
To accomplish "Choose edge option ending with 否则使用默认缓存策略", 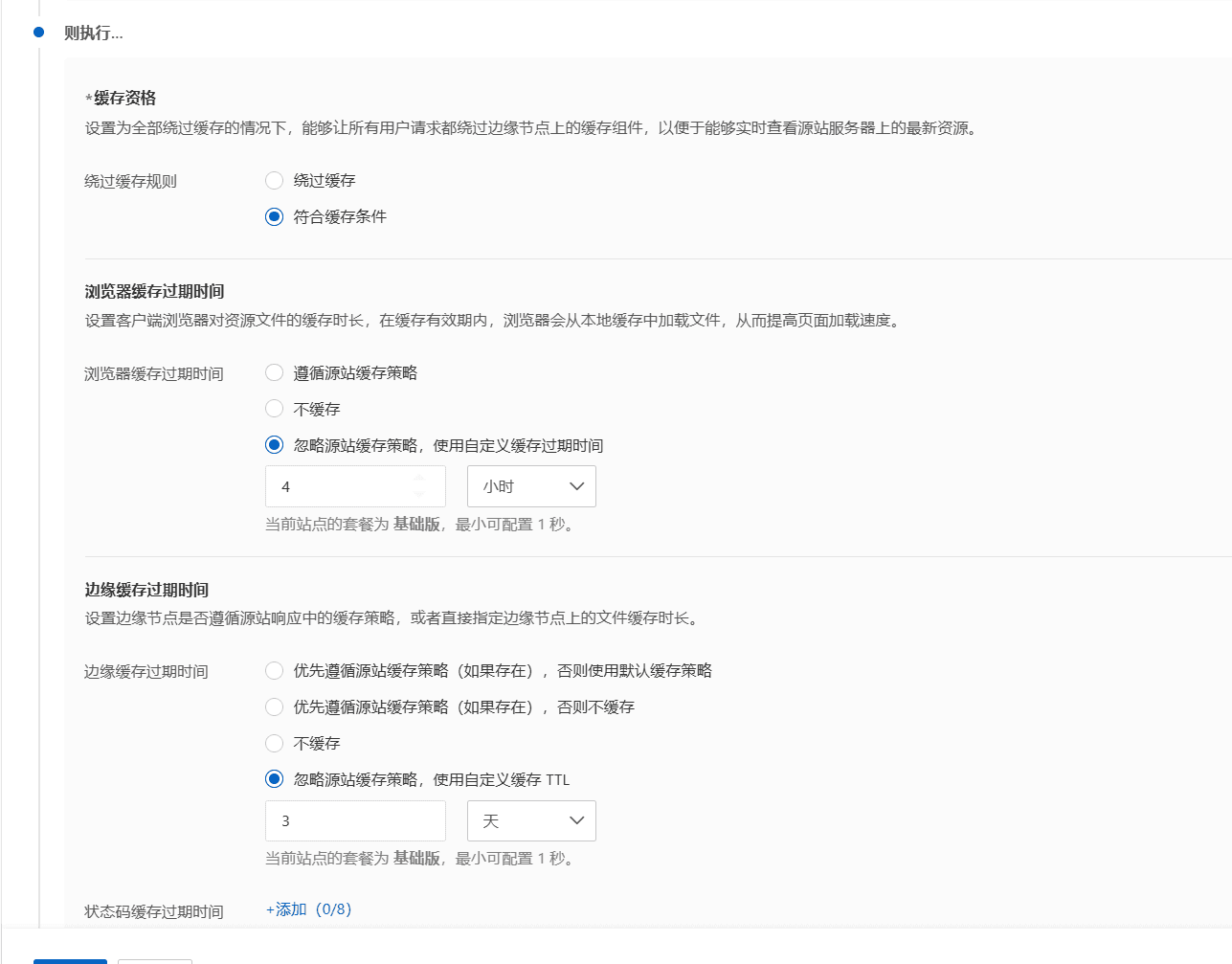I will click(275, 670).
